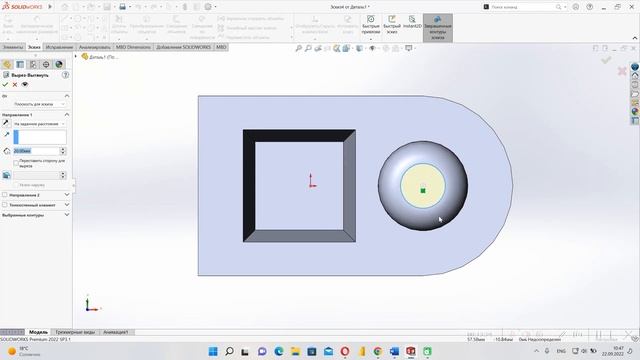The image size is (640, 360).
Task: Open the user login icon in the title bar
Action: [x=576, y=7]
